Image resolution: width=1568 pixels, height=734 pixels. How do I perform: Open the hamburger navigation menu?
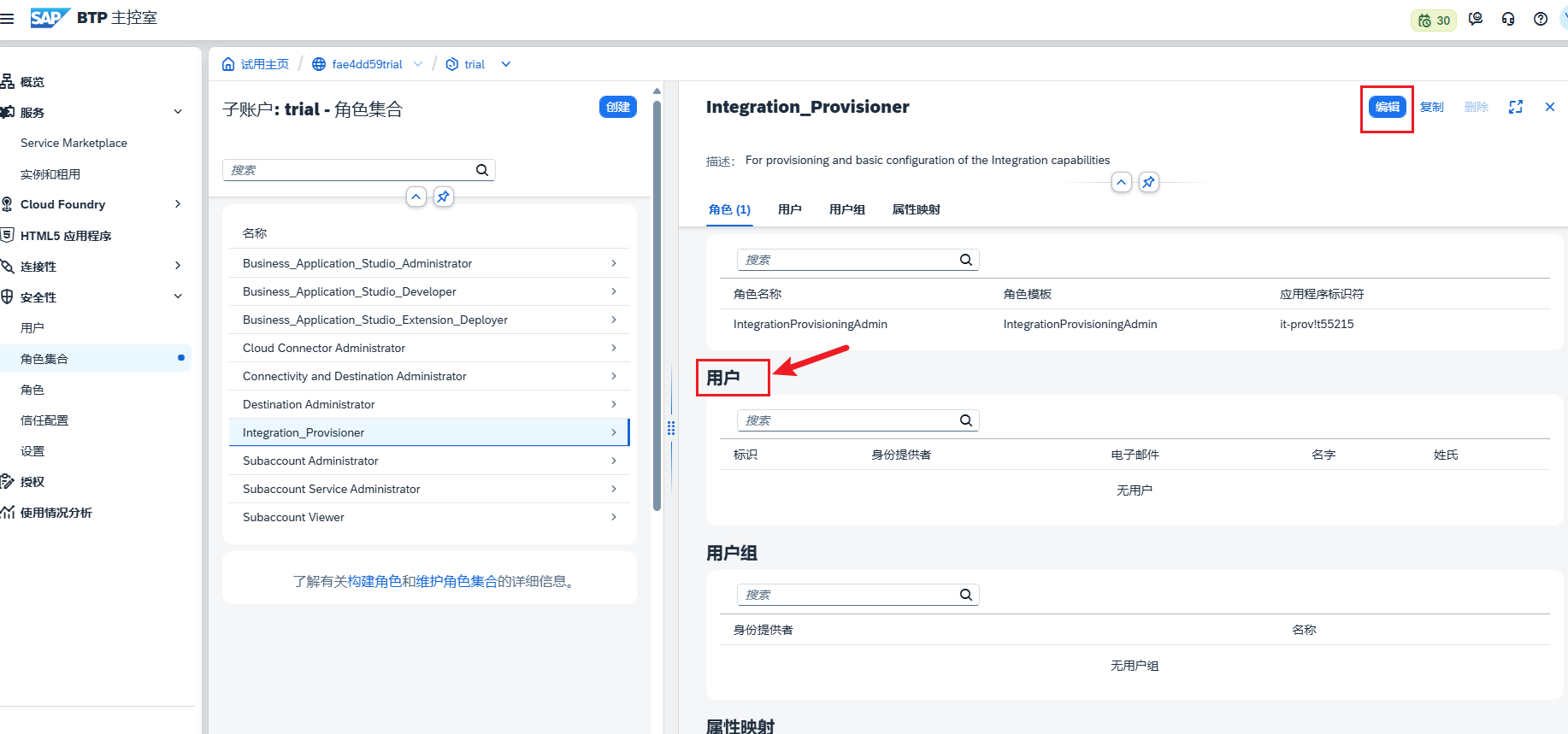7,18
